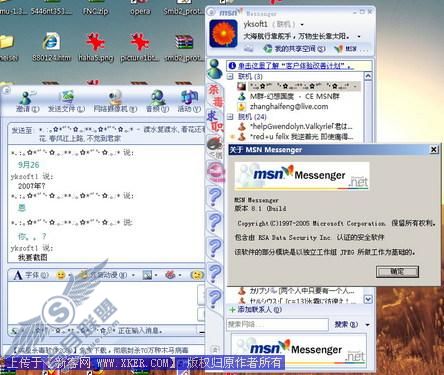Click the "9月26" chat message
444x375 pixels.
click(28, 165)
